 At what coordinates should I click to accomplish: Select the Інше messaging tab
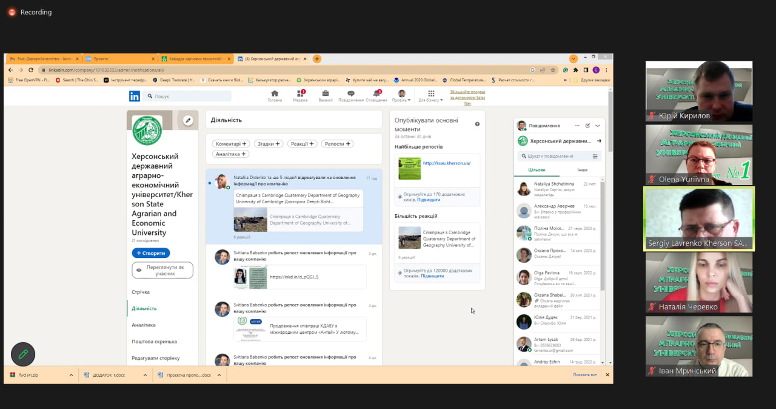click(582, 170)
